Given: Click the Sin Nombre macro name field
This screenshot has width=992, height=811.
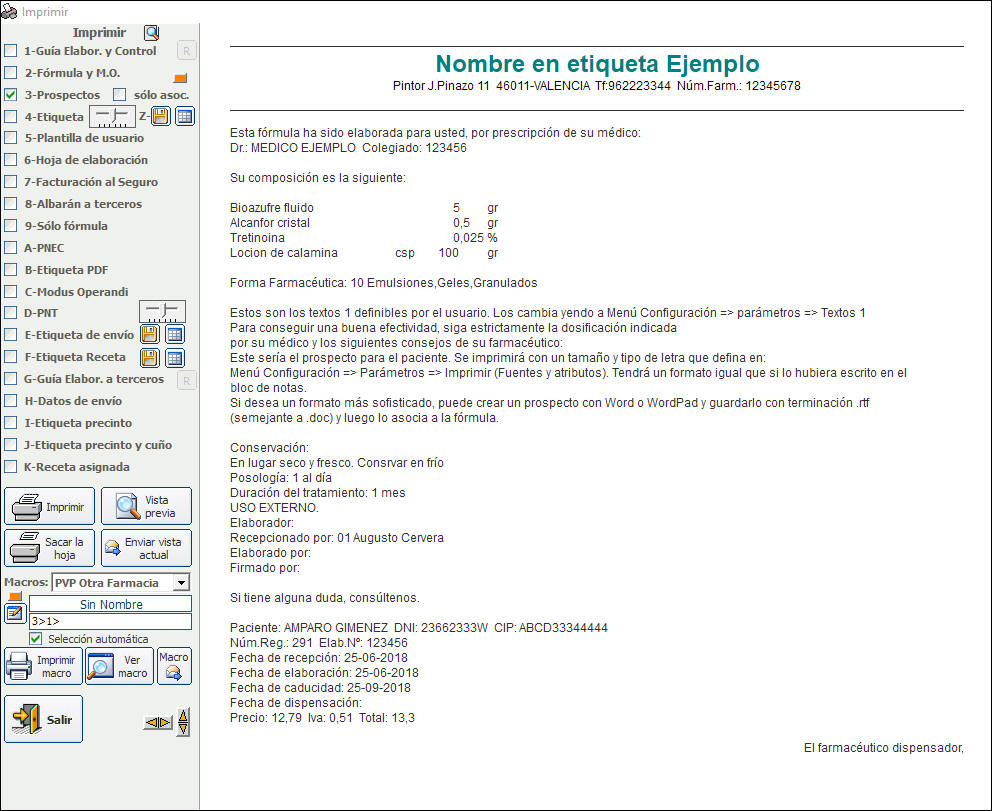Looking at the screenshot, I should [111, 604].
